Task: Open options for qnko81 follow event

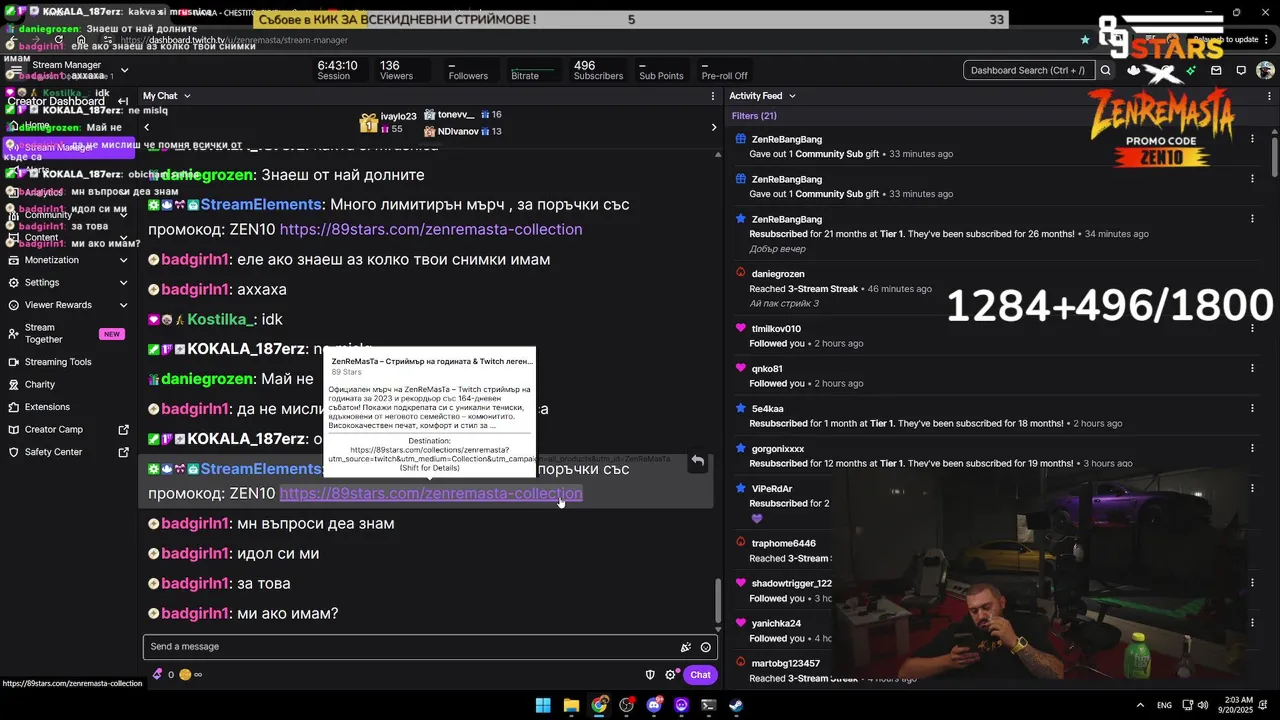Action: 1252,368
